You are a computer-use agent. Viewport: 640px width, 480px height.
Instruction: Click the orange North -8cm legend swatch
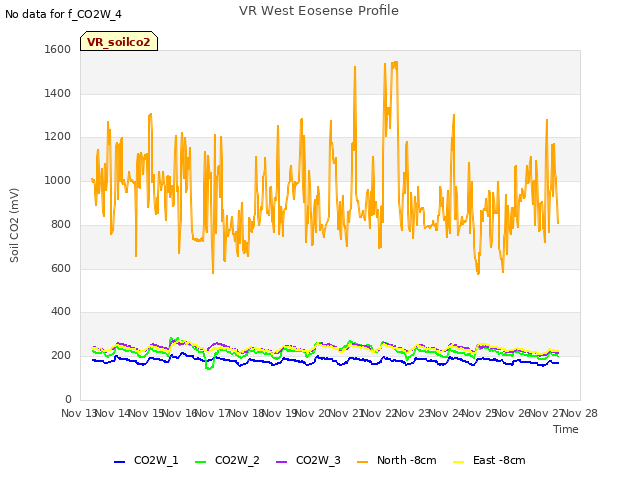point(362,462)
